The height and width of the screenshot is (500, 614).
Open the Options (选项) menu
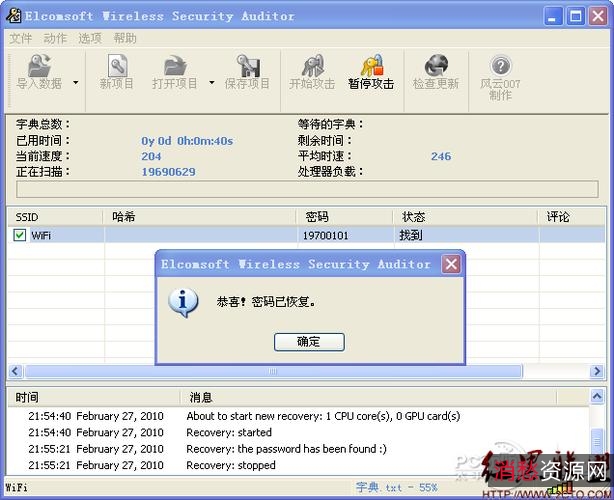point(90,38)
